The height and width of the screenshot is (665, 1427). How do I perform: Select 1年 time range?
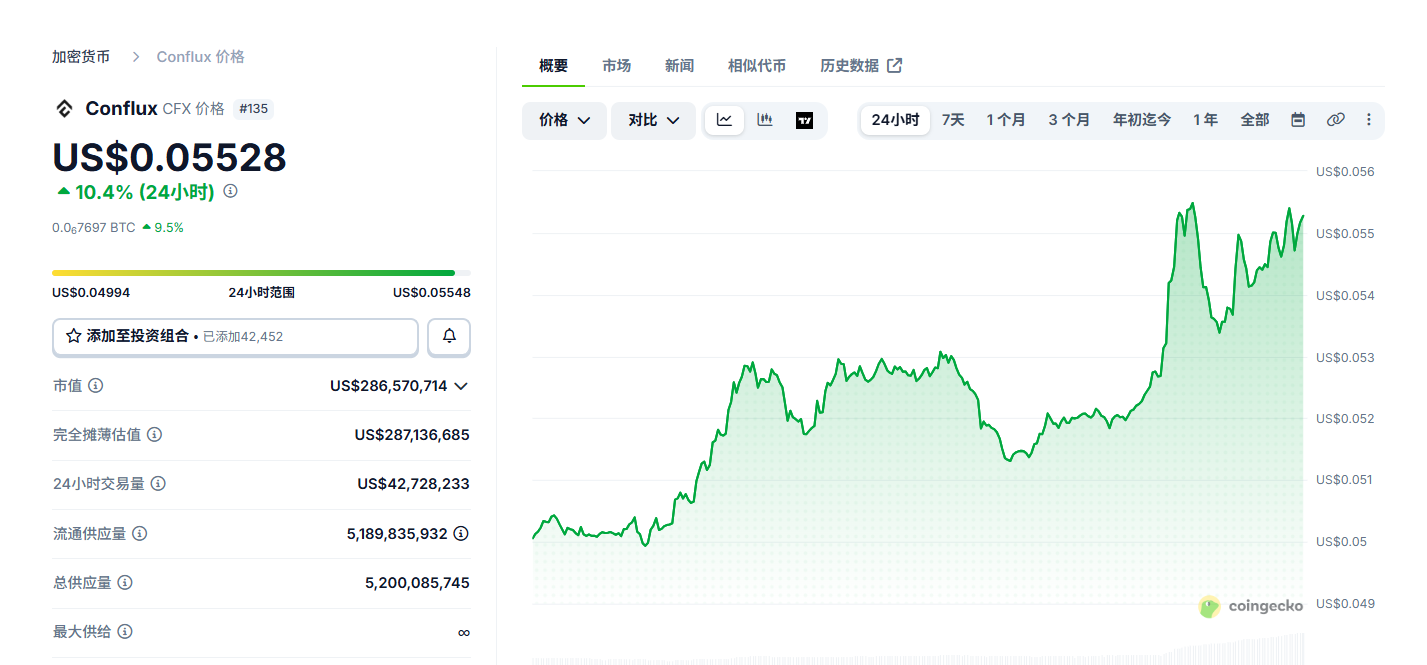tap(1205, 120)
